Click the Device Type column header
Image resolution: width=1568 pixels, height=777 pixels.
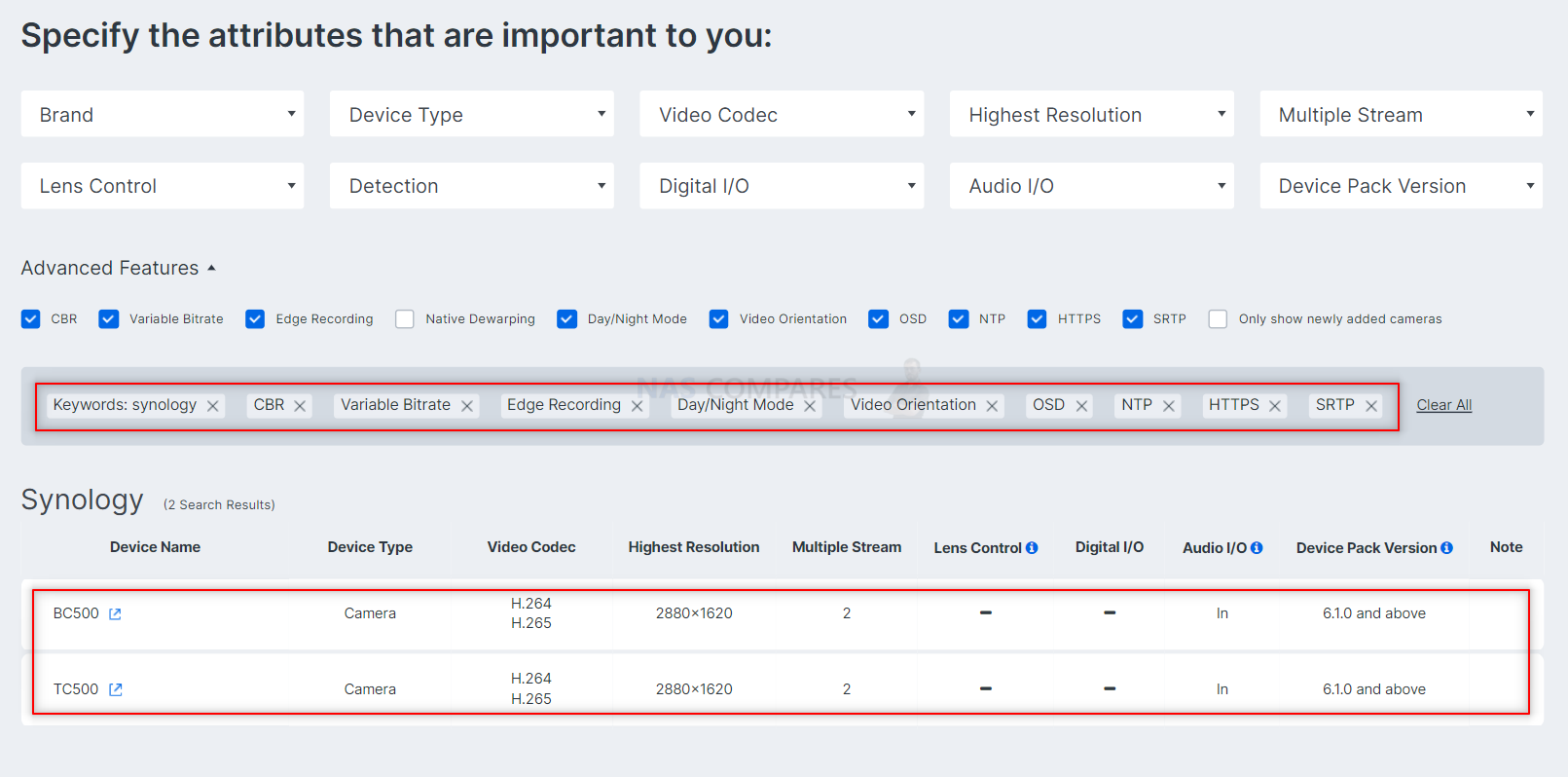pyautogui.click(x=370, y=547)
